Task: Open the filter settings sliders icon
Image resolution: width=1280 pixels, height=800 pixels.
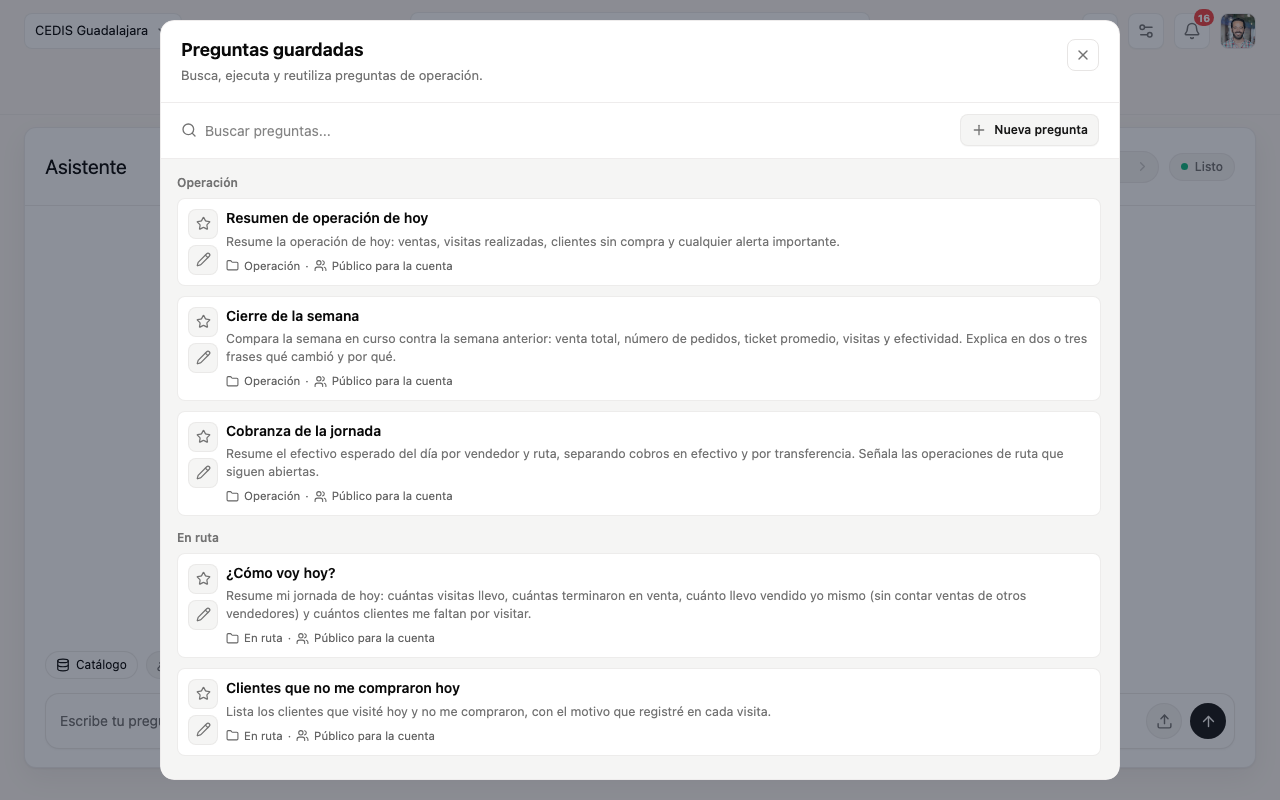Action: pos(1146,31)
